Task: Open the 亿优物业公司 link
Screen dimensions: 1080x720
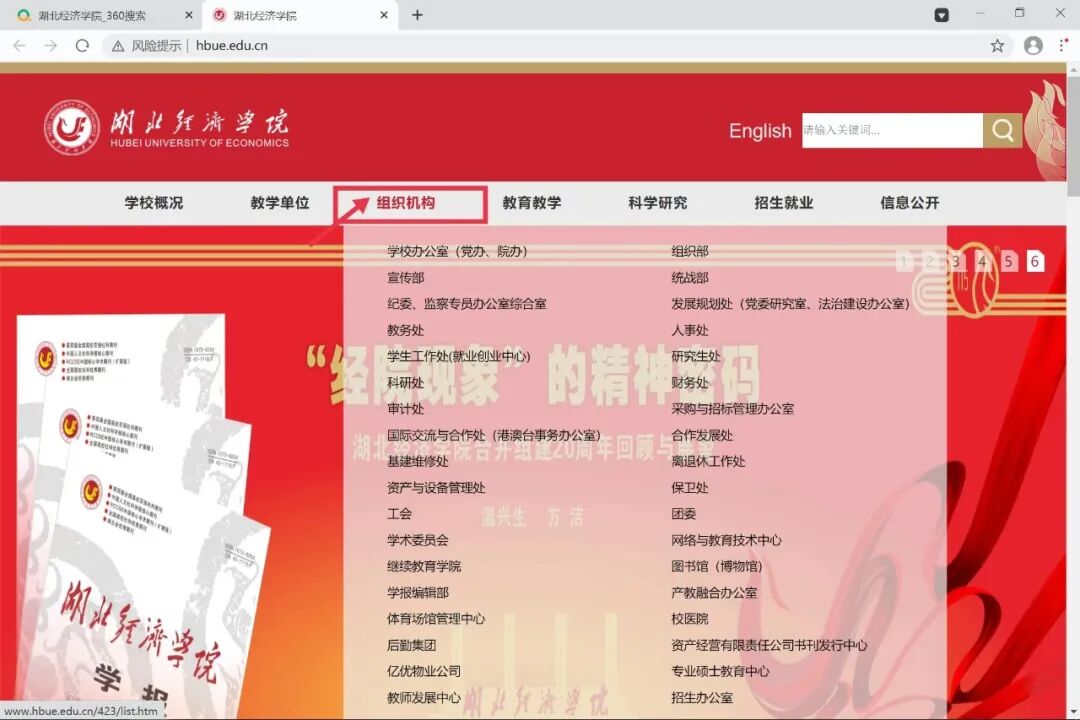Action: [424, 671]
